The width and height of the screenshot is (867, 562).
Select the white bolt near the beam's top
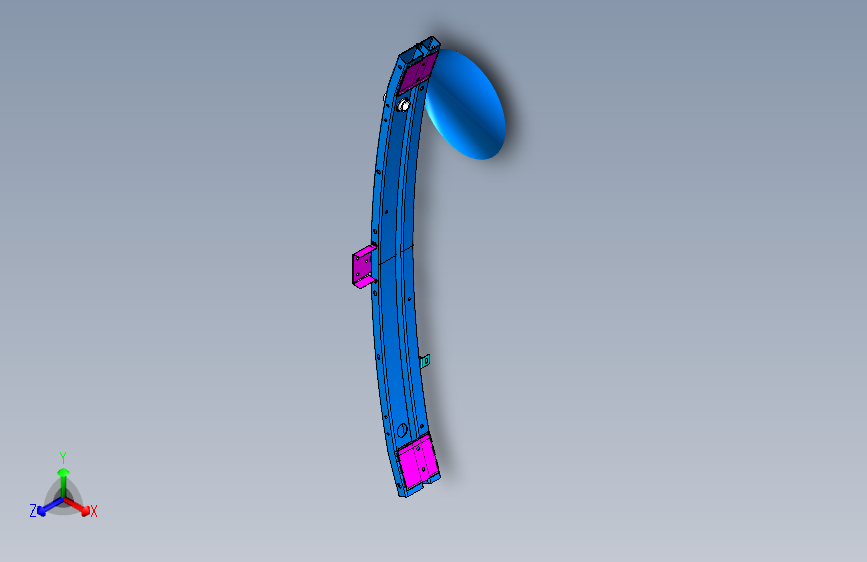[x=403, y=104]
